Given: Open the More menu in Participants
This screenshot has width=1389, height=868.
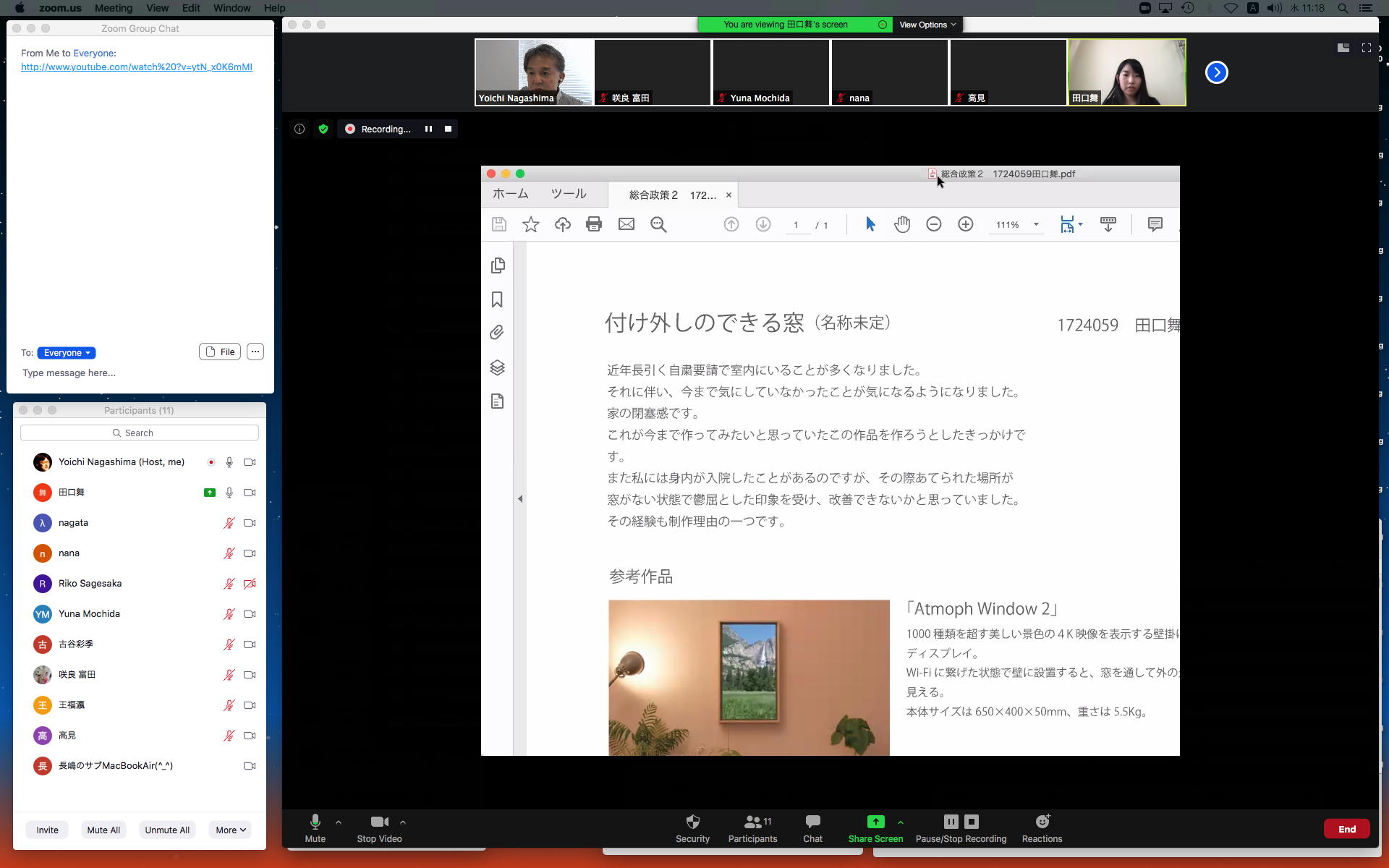Looking at the screenshot, I should [x=230, y=830].
